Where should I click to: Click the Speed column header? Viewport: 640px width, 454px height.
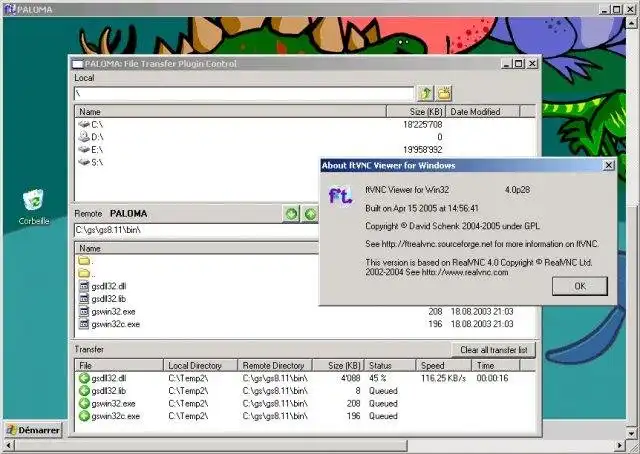(444, 365)
